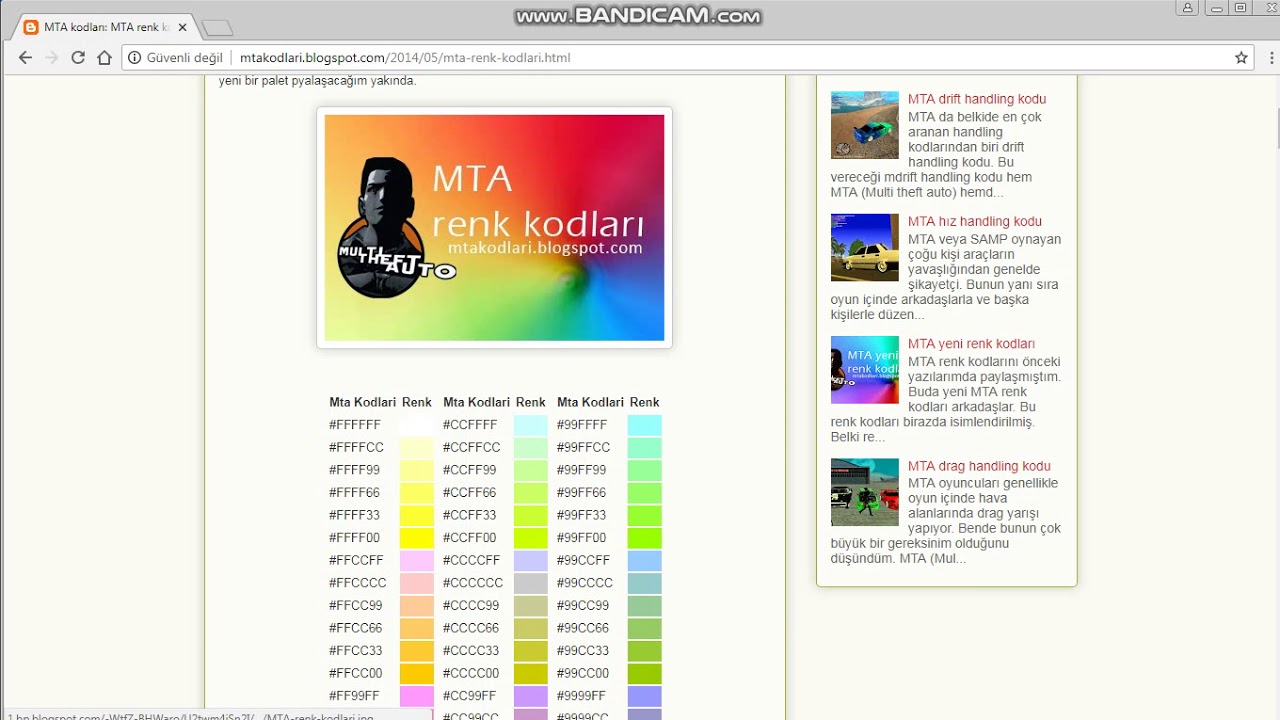Click the #99FFCC code text
The height and width of the screenshot is (720, 1280).
click(584, 447)
